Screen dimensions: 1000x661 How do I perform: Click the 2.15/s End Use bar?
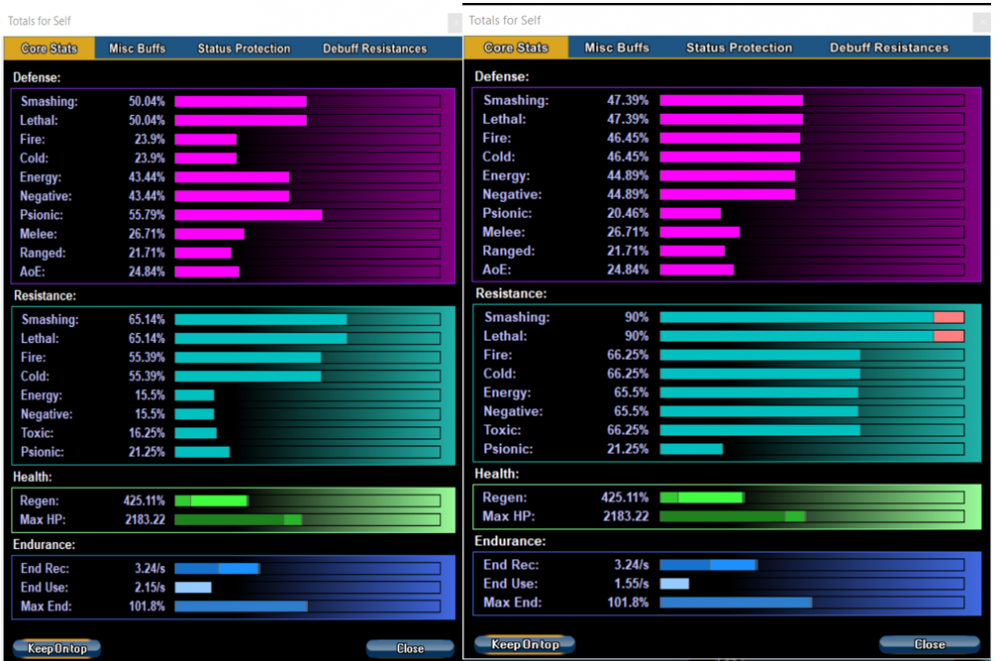point(193,587)
